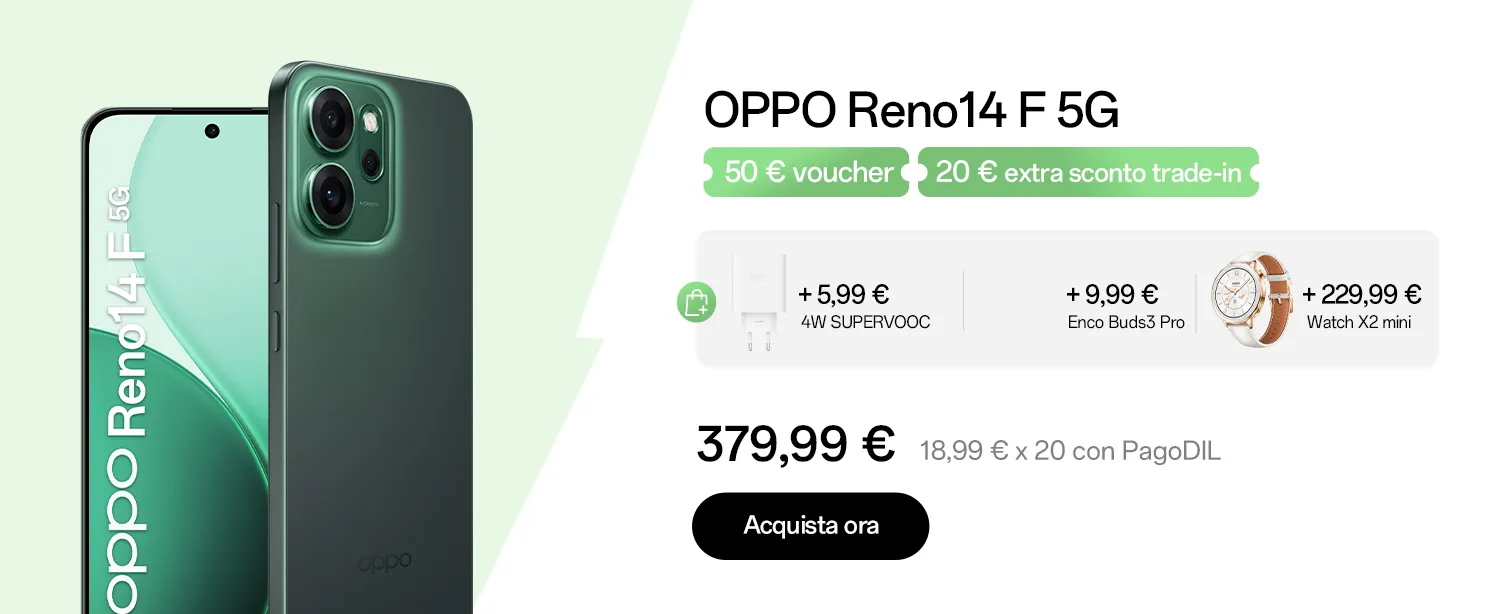Click the SUPERVOOC charger image
Viewport: 1500px width, 614px height.
(759, 302)
